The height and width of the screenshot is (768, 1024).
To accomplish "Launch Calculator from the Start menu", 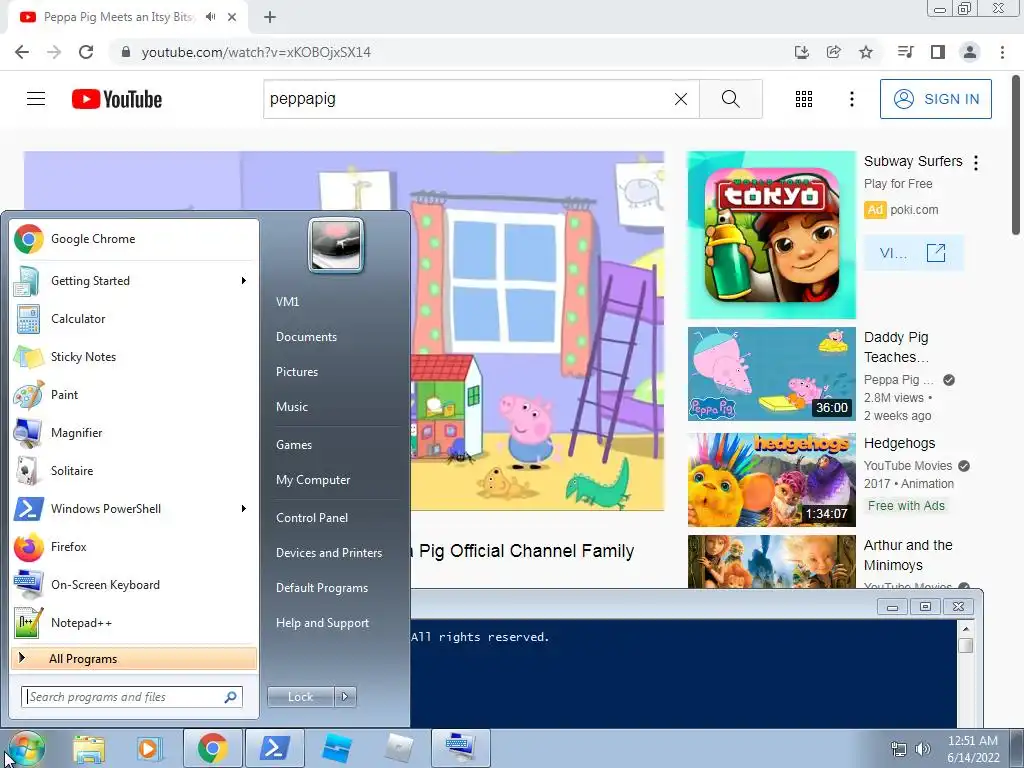I will 134,319.
